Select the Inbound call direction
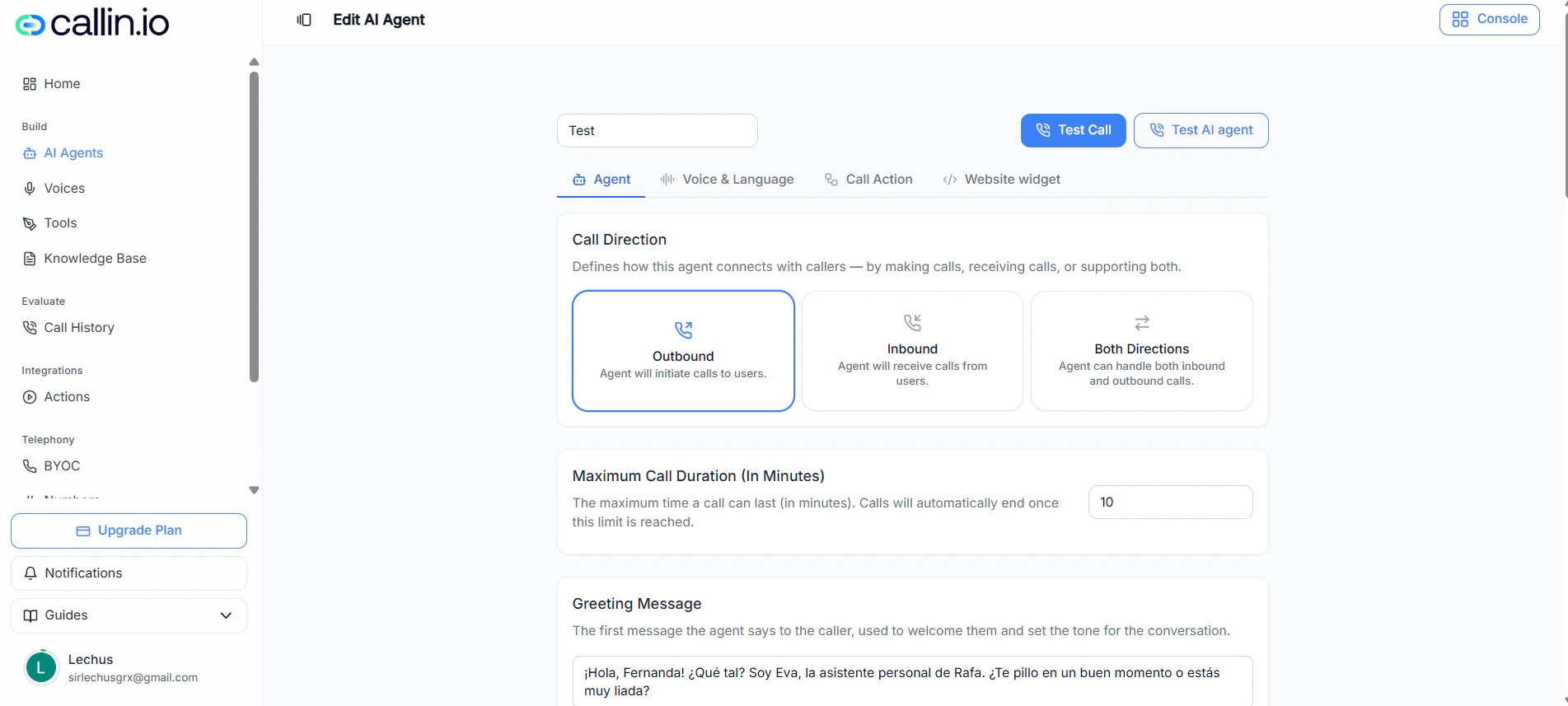Viewport: 1568px width, 706px height. pyautogui.click(x=912, y=351)
